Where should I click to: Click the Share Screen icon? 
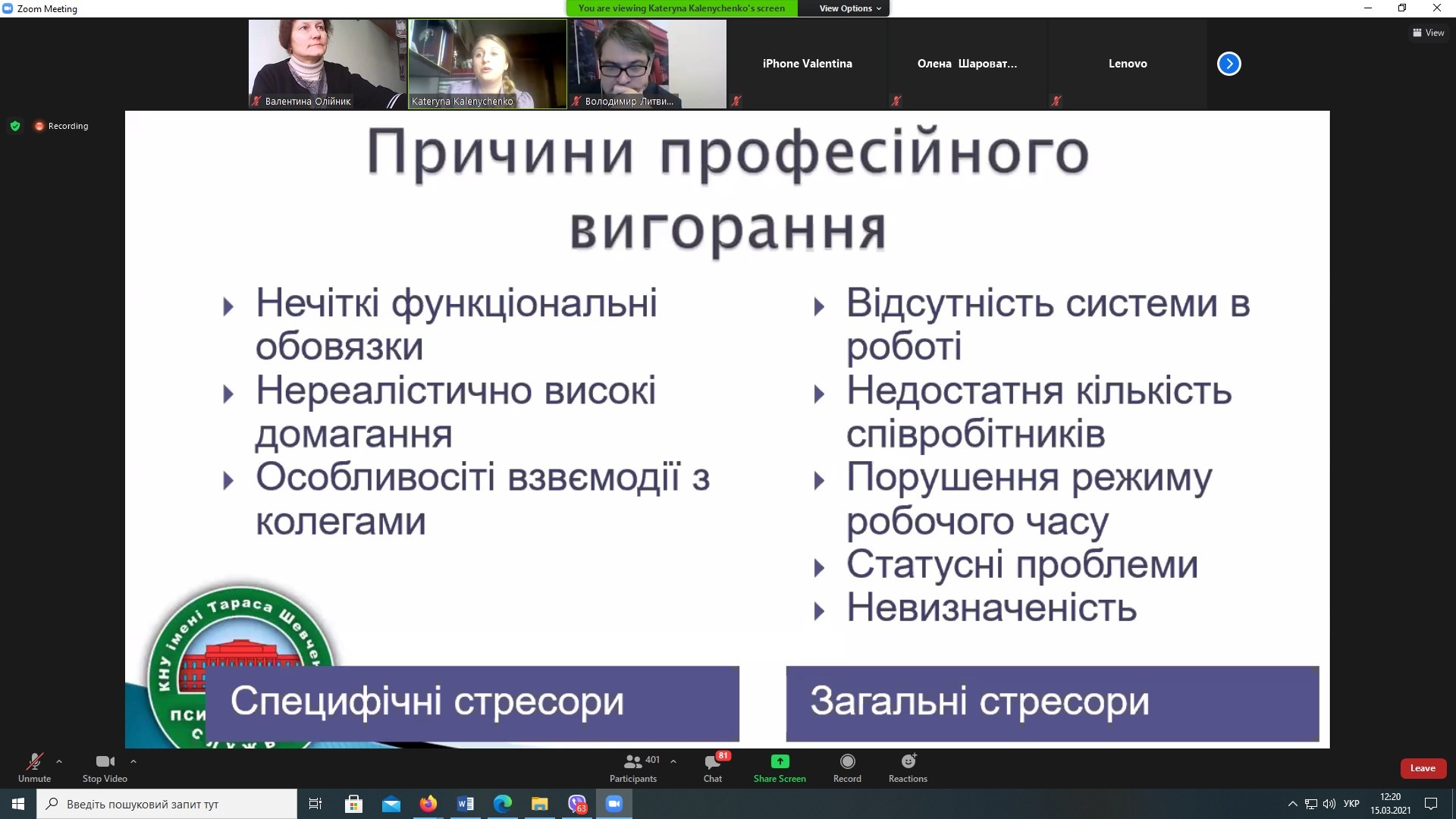[x=780, y=762]
